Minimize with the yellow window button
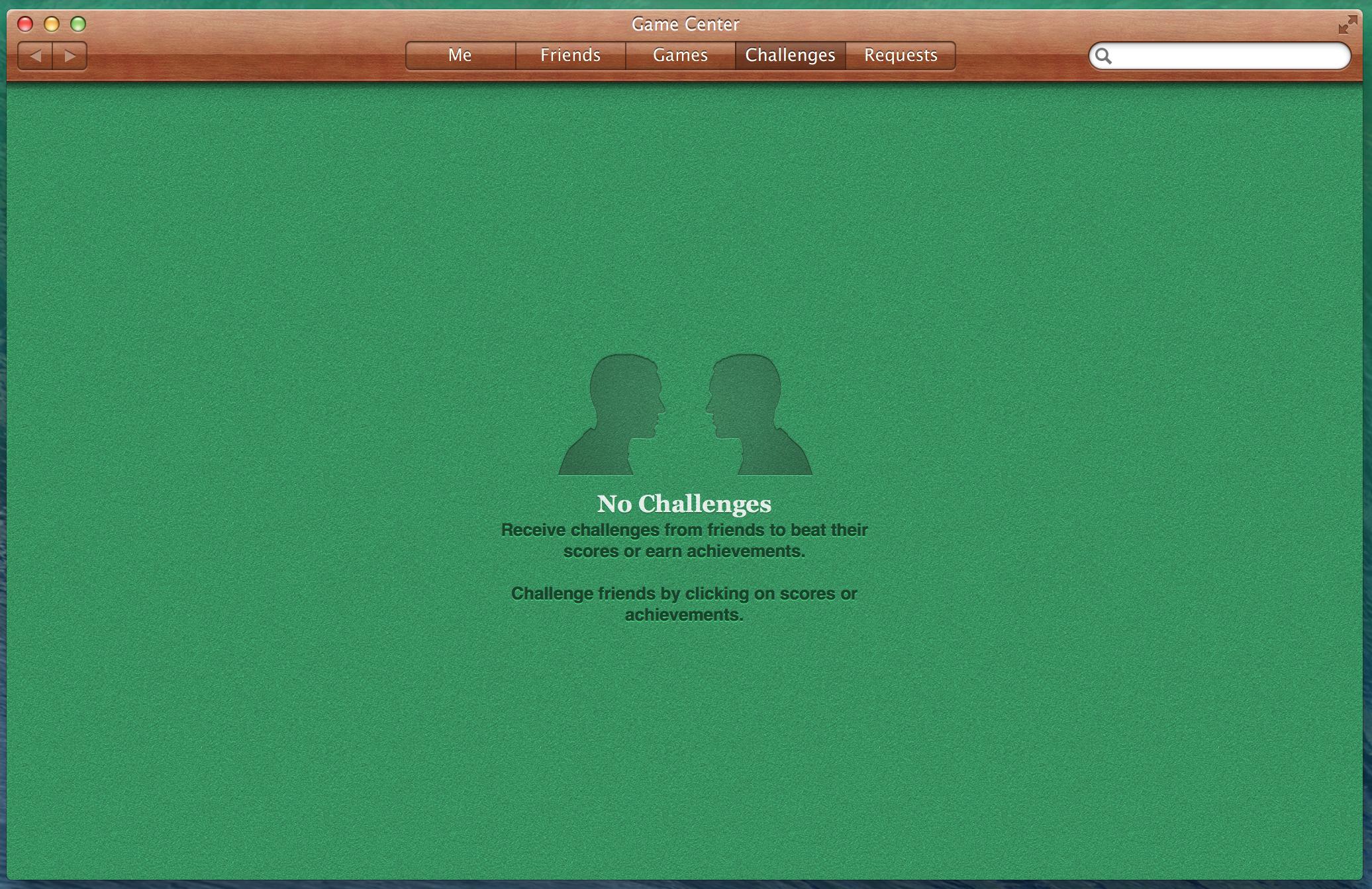The height and width of the screenshot is (889, 1372). 52,25
